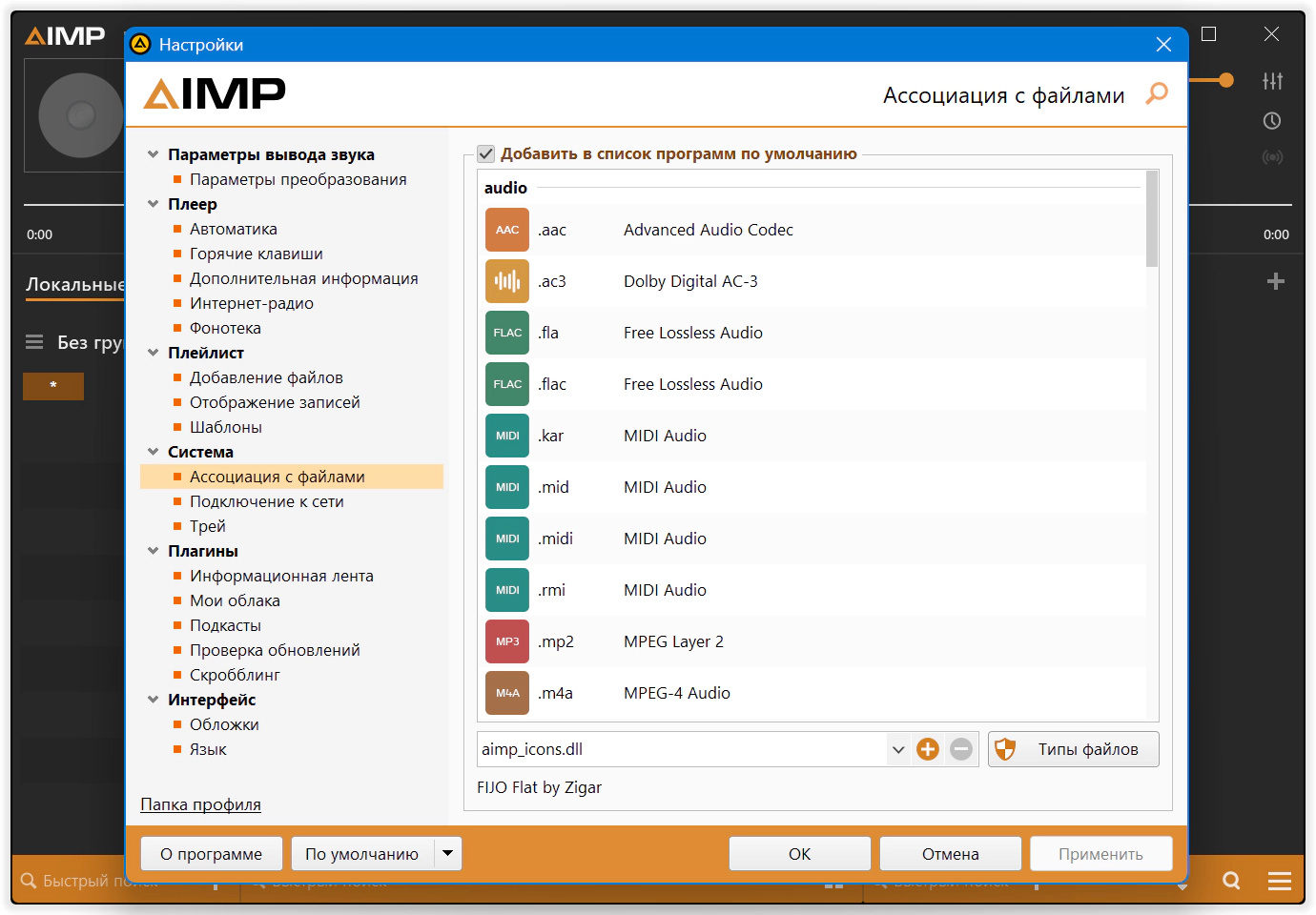Screen dimensions: 1316x915
Task: Open Язык interface settings
Action: [x=208, y=749]
